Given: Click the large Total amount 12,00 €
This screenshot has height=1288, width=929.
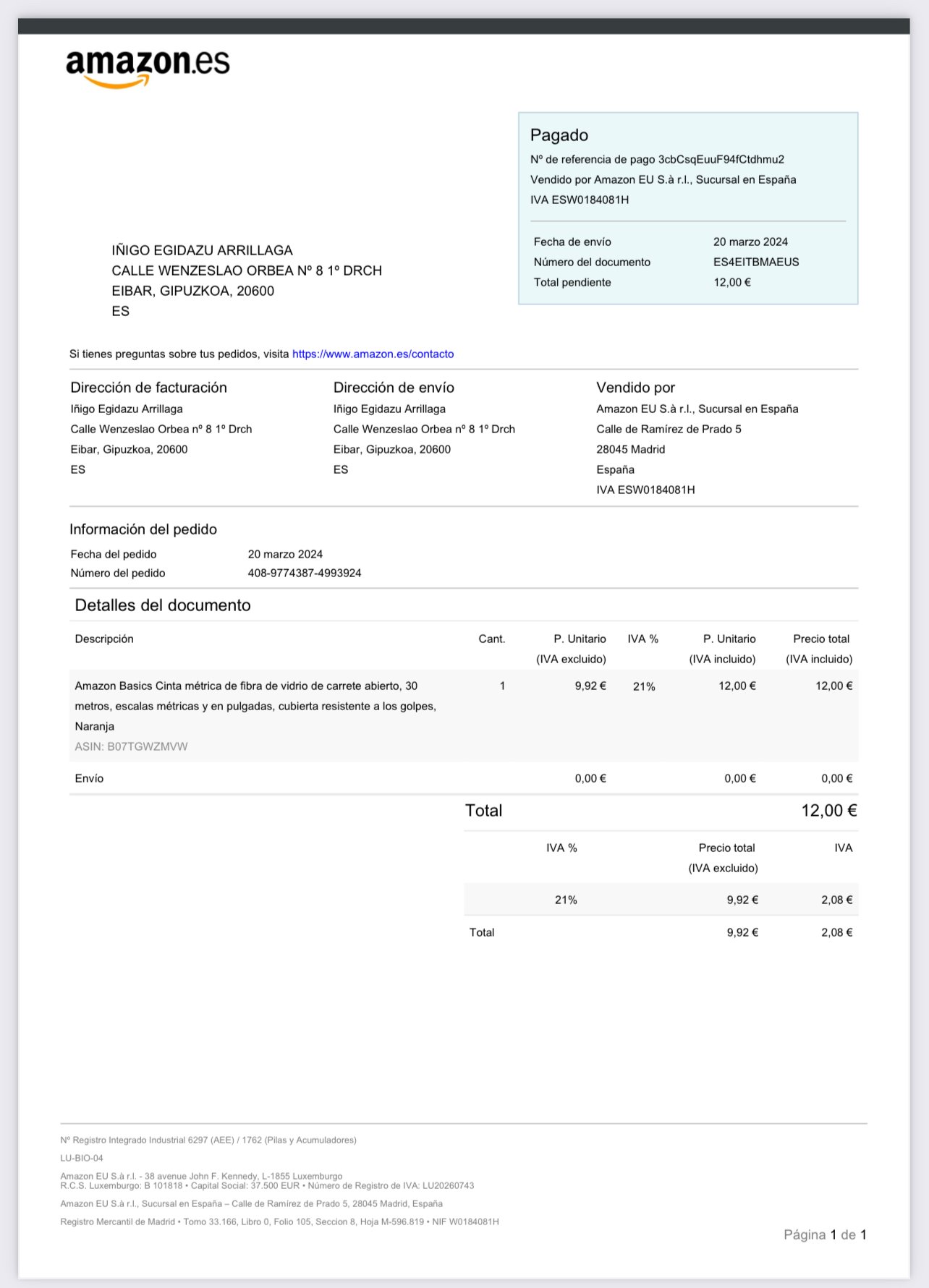Looking at the screenshot, I should tap(829, 811).
